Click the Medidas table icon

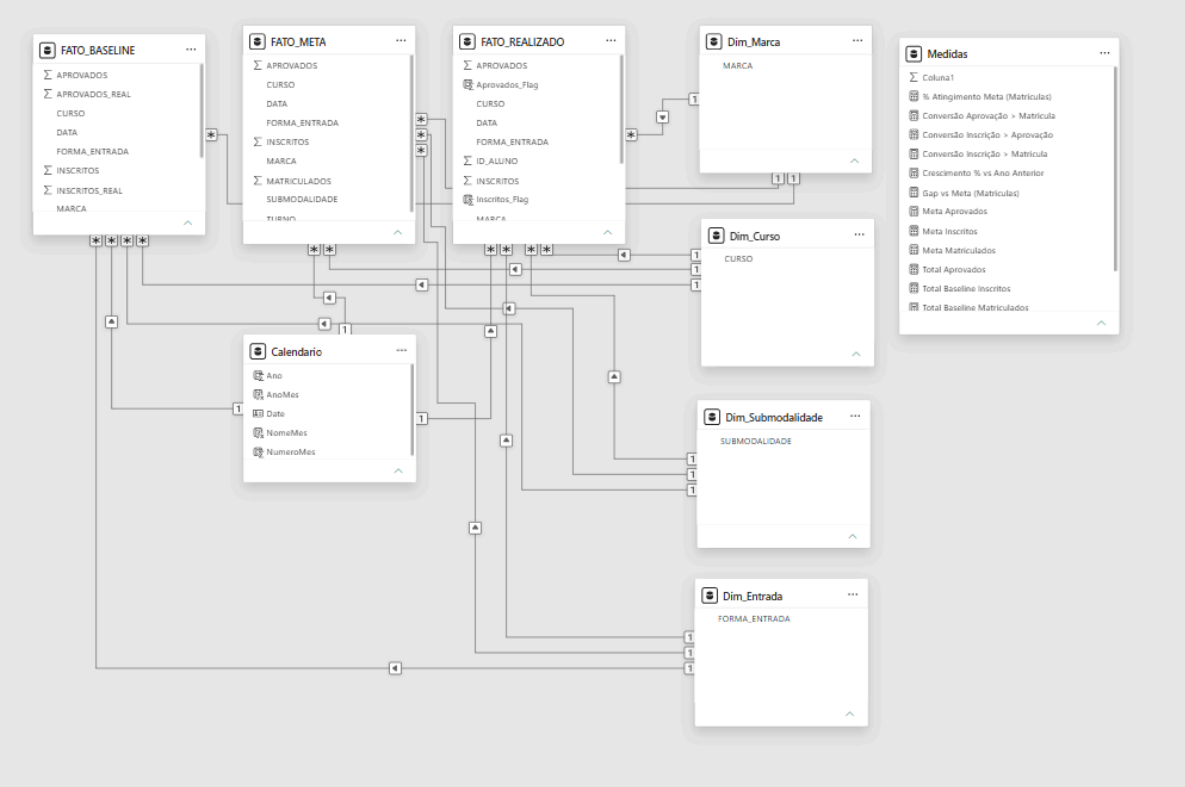click(914, 54)
